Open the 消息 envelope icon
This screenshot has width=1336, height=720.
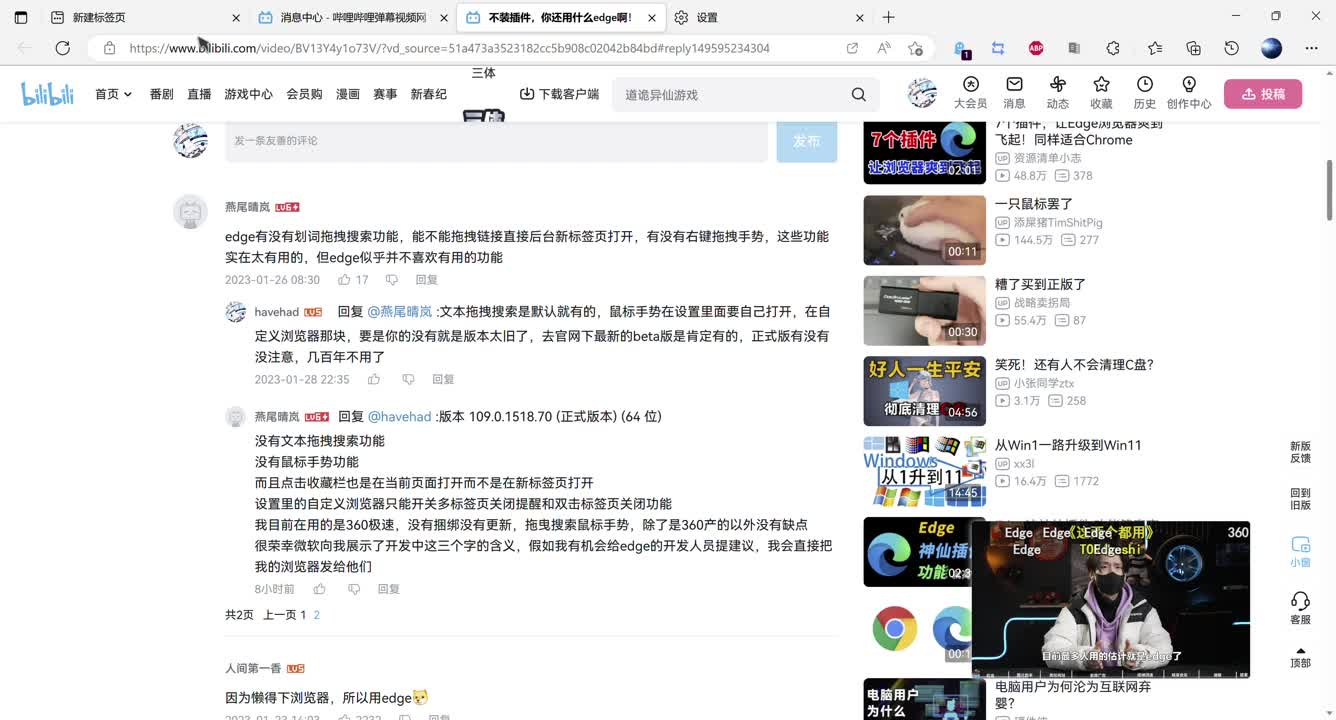(1014, 93)
